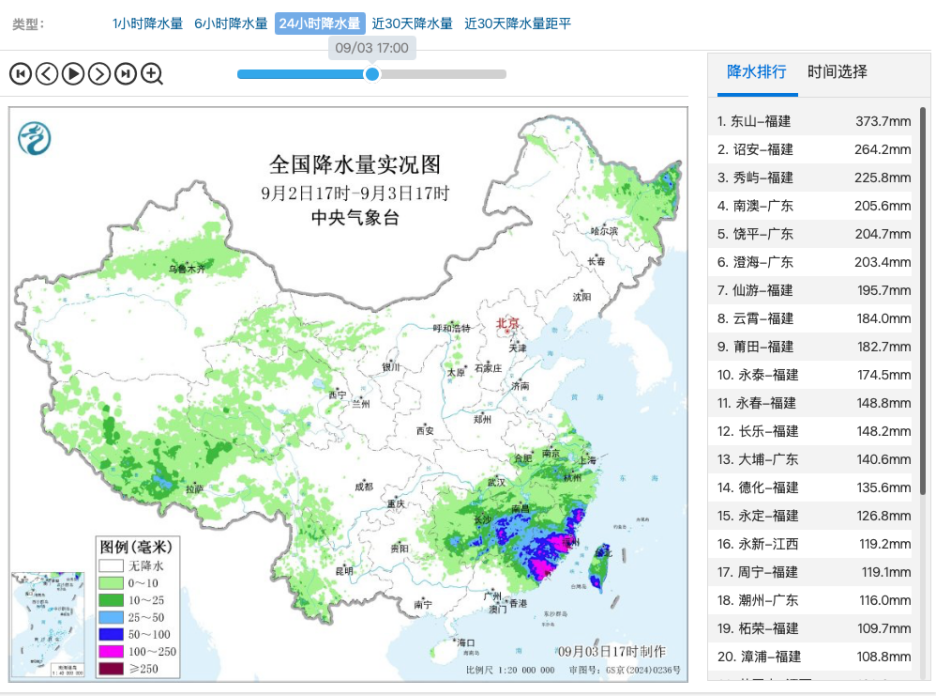Viewport: 936px width, 696px height.
Task: Click the timeline slider handle
Action: [x=372, y=74]
